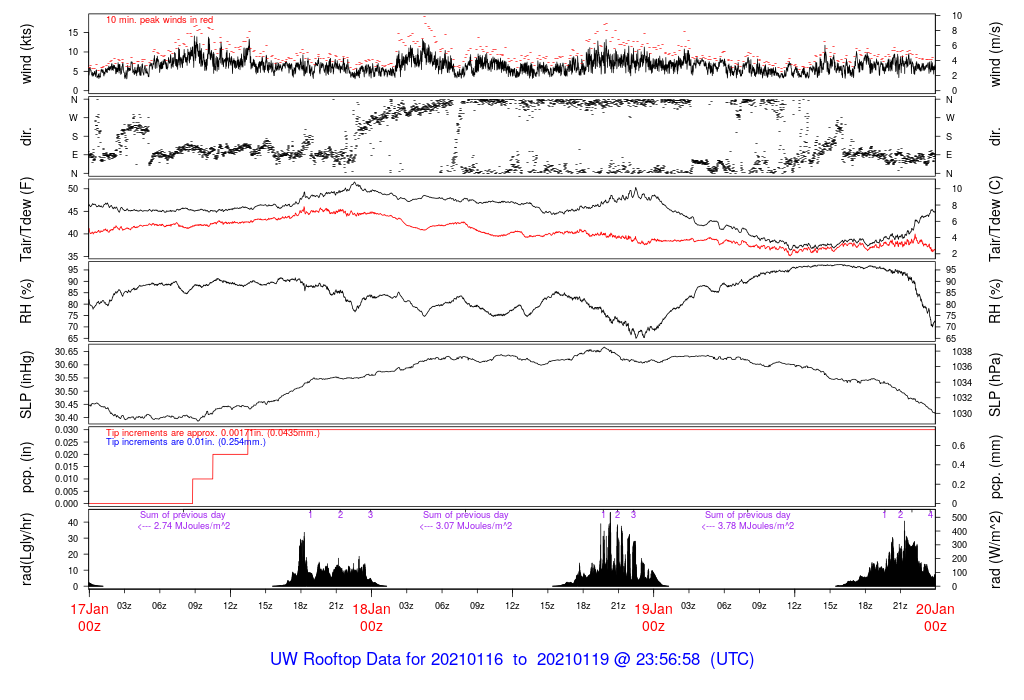This screenshot has width=1024, height=700.
Task: Select the '19Jan 00z' date label
Action: 653,617
